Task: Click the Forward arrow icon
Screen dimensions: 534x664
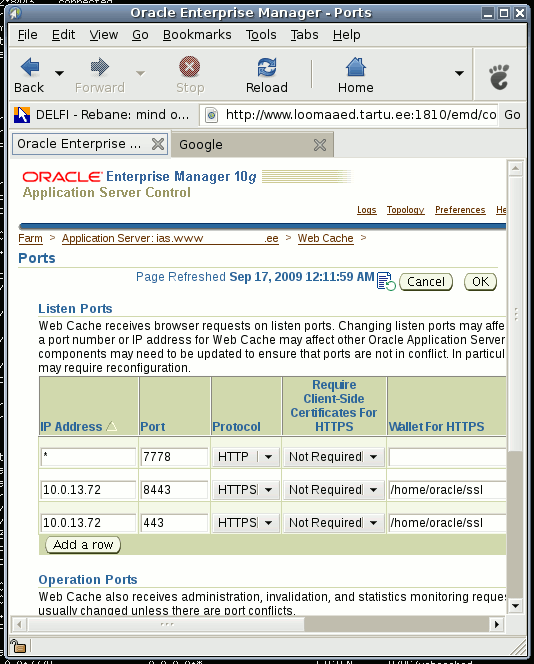Action: pyautogui.click(x=100, y=67)
